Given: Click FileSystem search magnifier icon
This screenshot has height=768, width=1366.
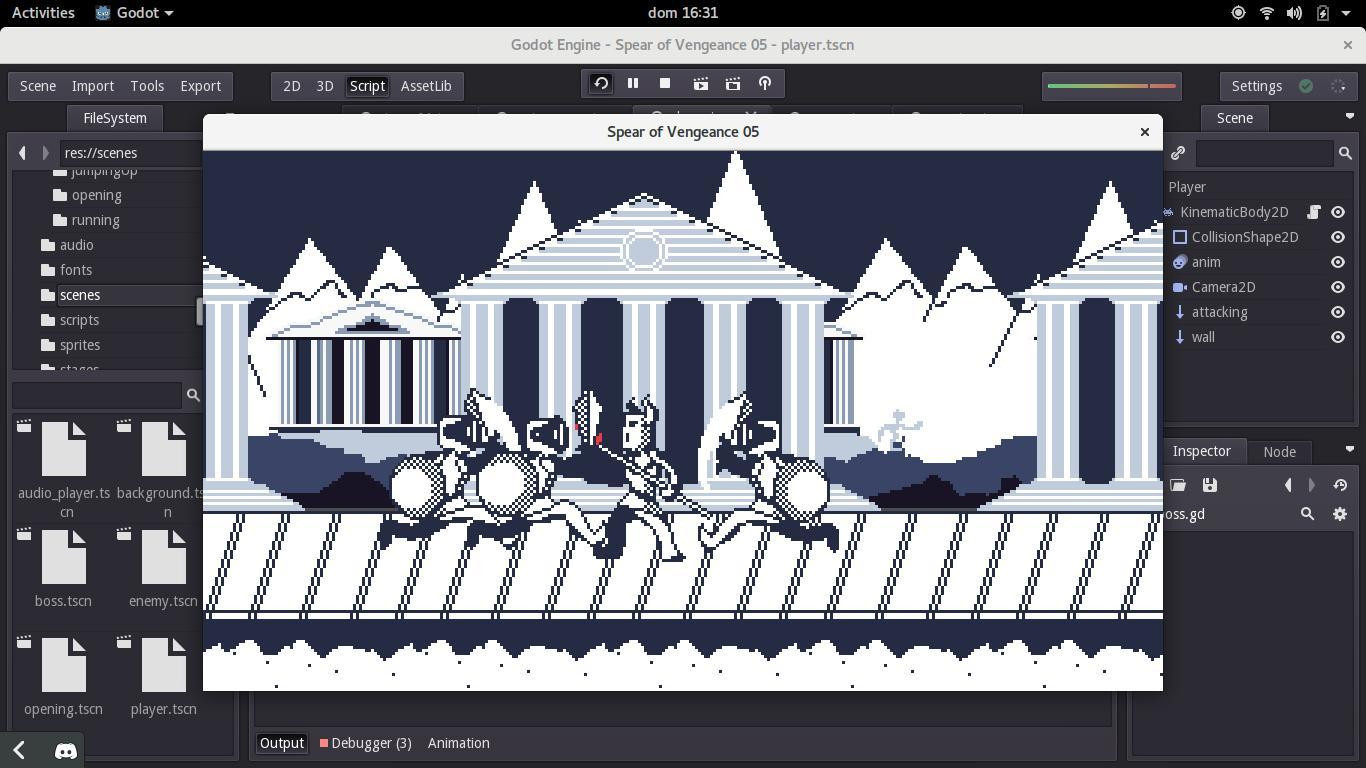Looking at the screenshot, I should 193,395.
